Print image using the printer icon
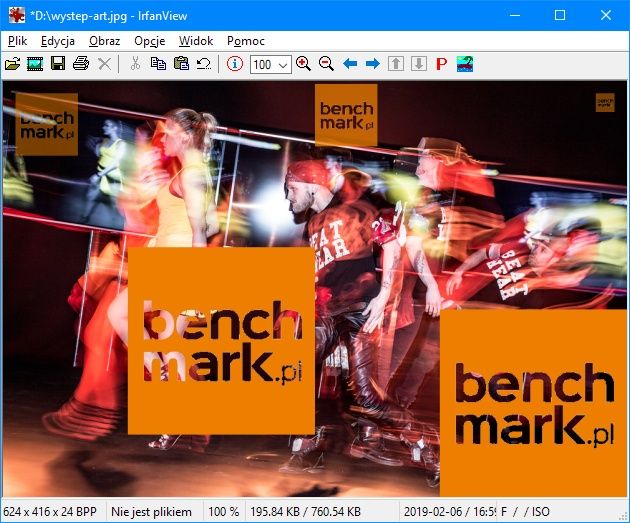This screenshot has height=523, width=630. (81, 64)
